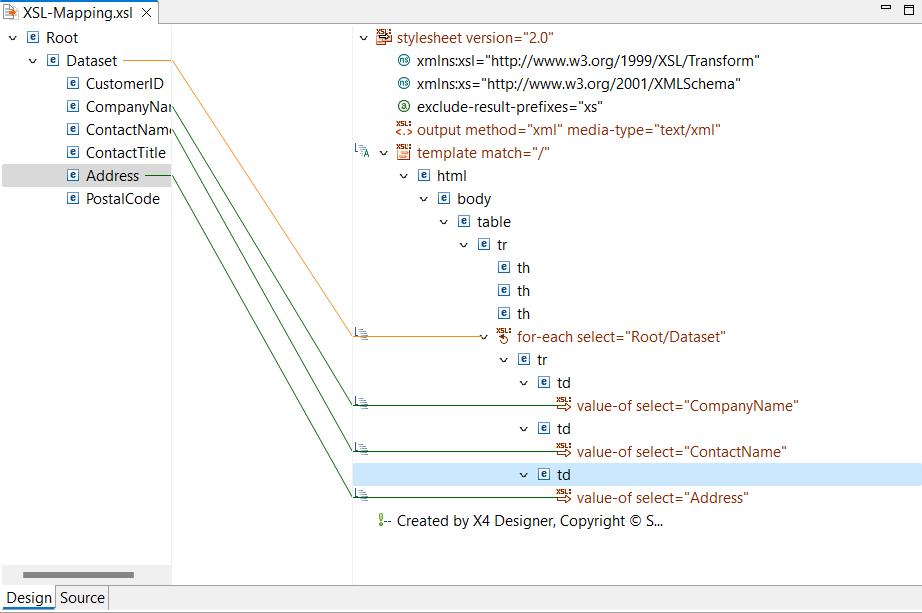Collapse the html element node

[404, 176]
